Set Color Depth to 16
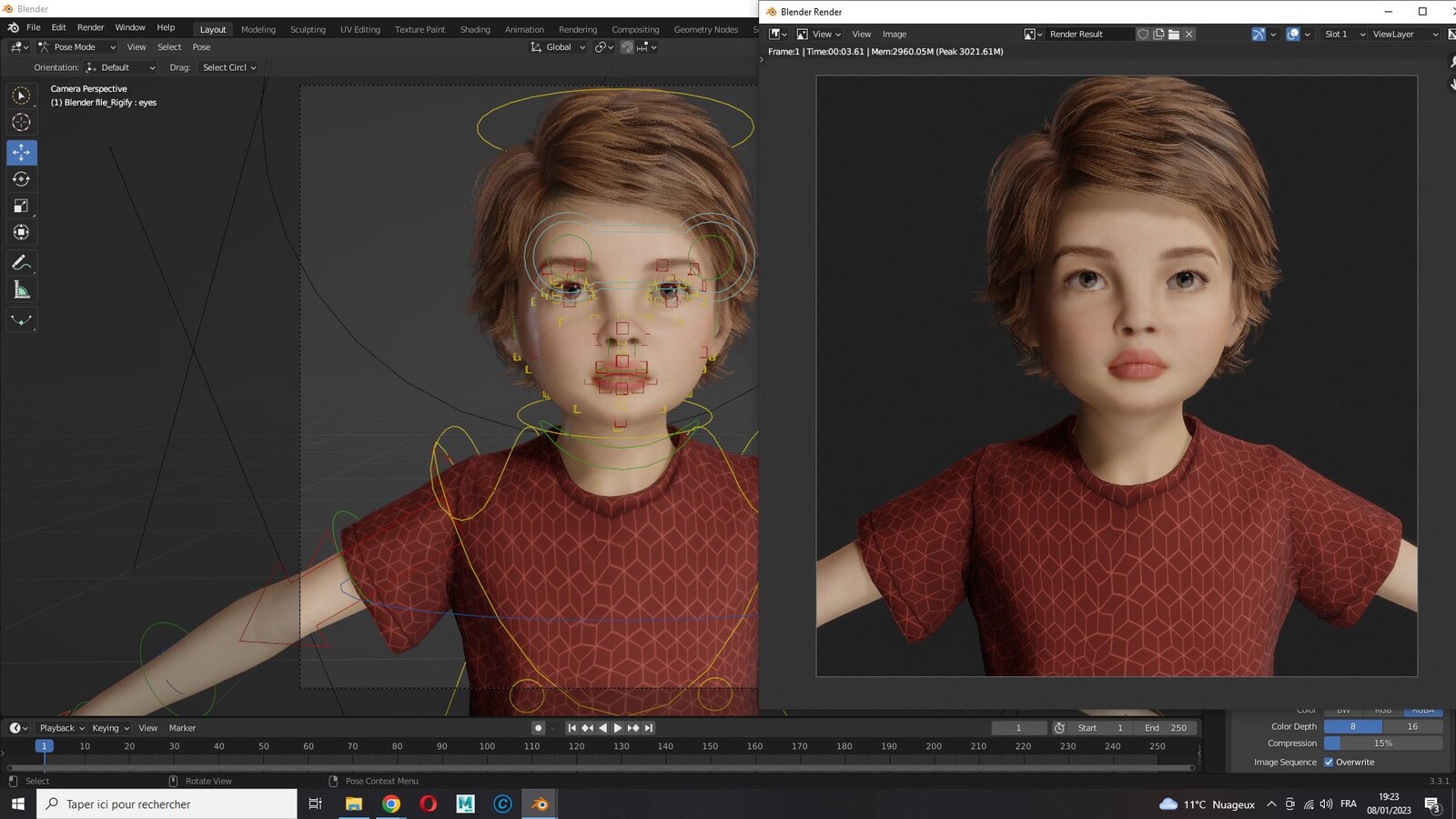Image resolution: width=1456 pixels, height=819 pixels. click(x=1412, y=726)
